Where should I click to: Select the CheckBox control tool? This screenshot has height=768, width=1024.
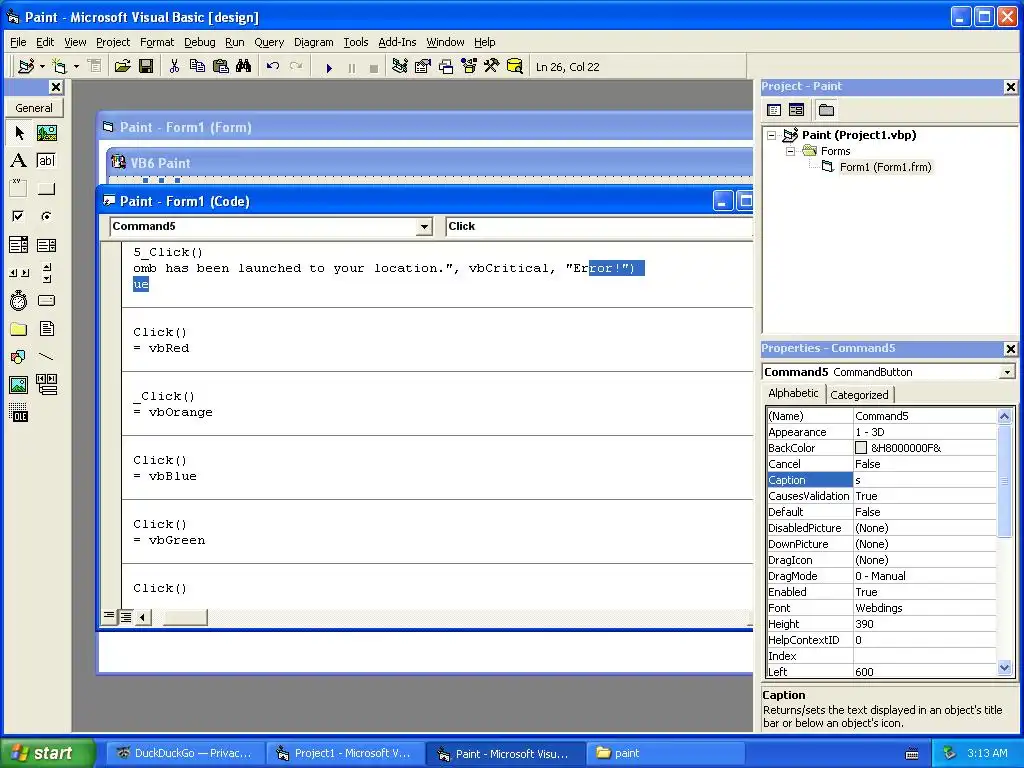tap(19, 216)
